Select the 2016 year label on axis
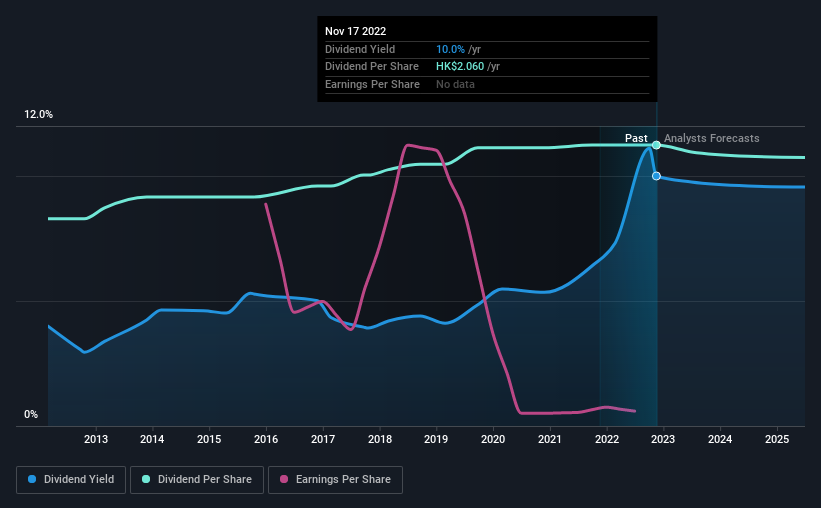 coord(266,439)
